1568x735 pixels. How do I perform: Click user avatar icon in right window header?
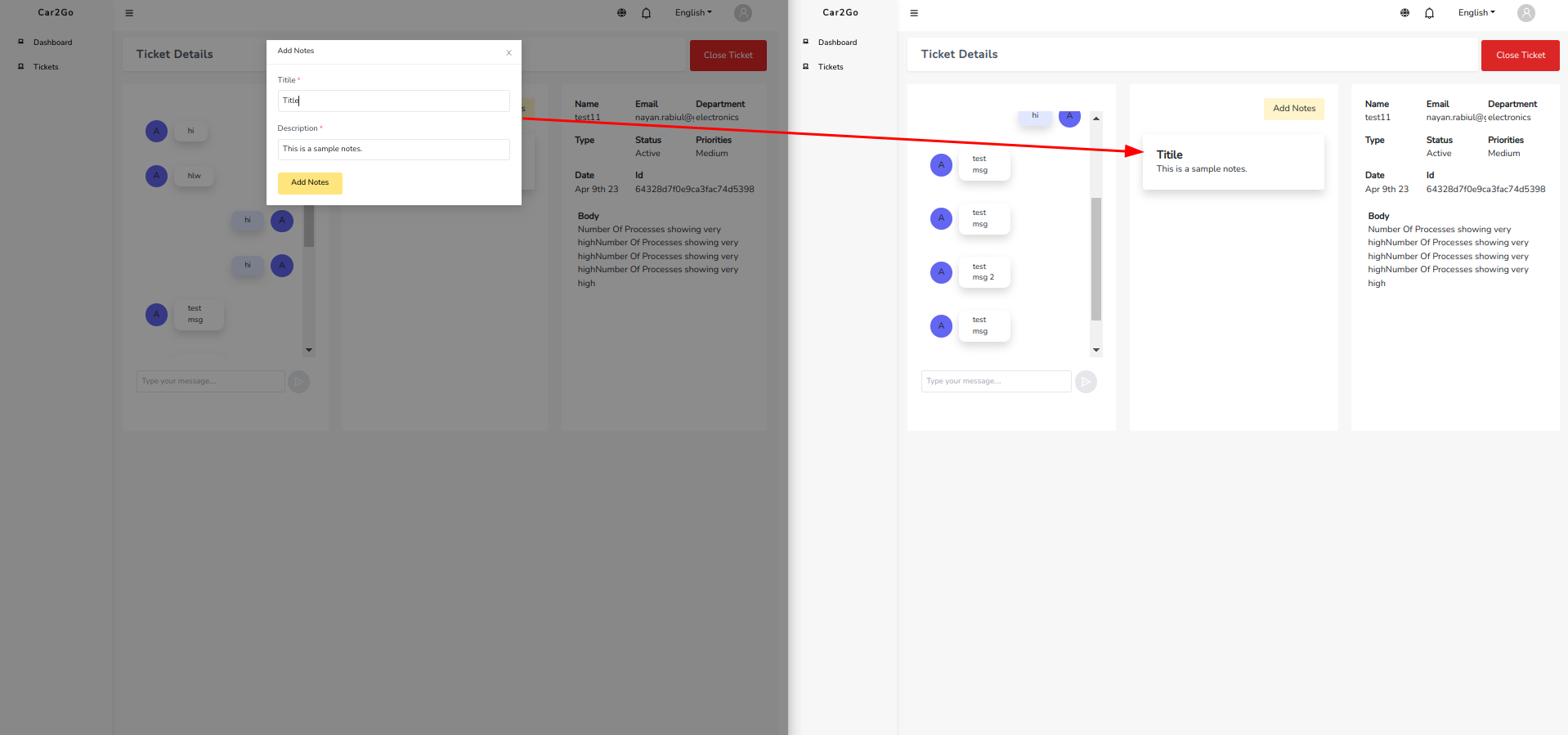(1525, 13)
